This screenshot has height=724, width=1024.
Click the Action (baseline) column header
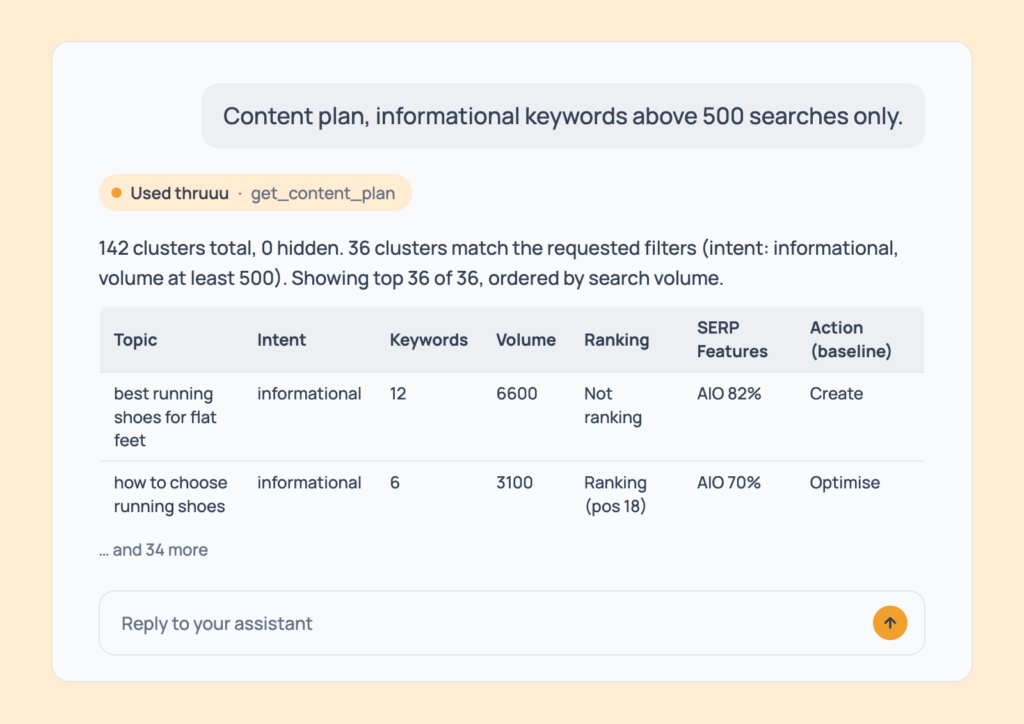pos(850,339)
